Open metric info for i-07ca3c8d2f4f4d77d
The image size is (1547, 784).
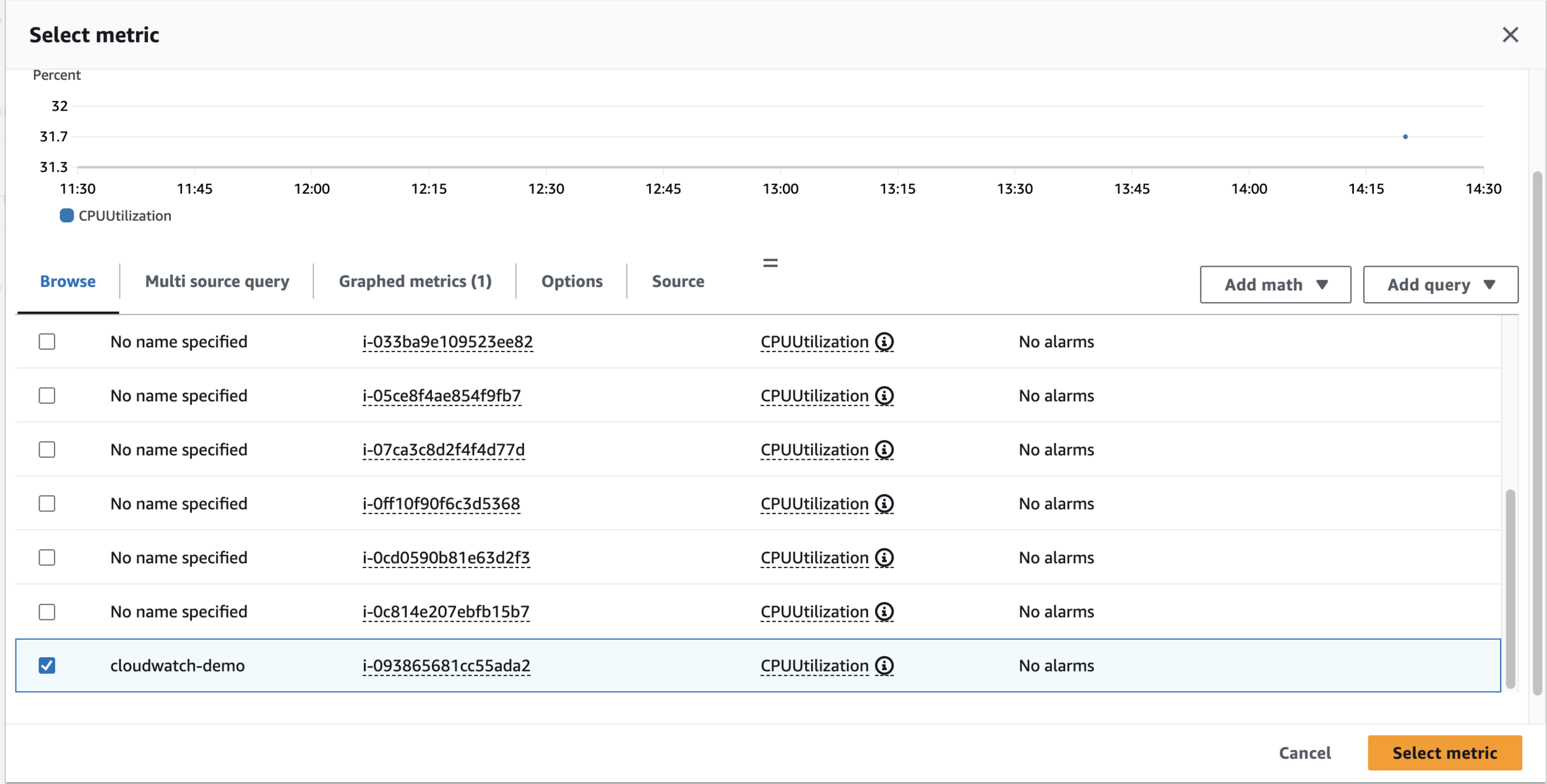884,450
